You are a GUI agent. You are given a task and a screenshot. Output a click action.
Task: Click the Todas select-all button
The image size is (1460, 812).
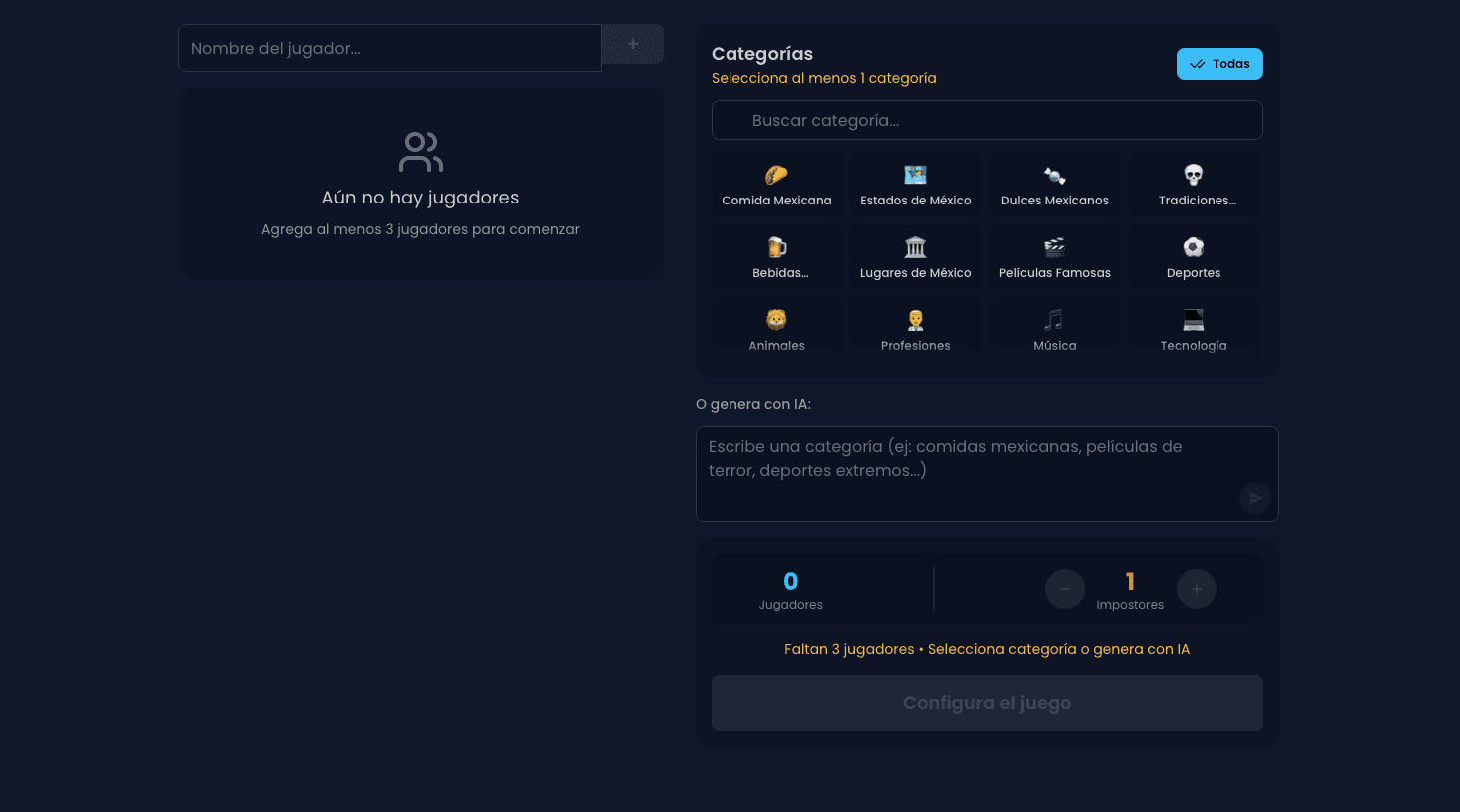(1219, 64)
